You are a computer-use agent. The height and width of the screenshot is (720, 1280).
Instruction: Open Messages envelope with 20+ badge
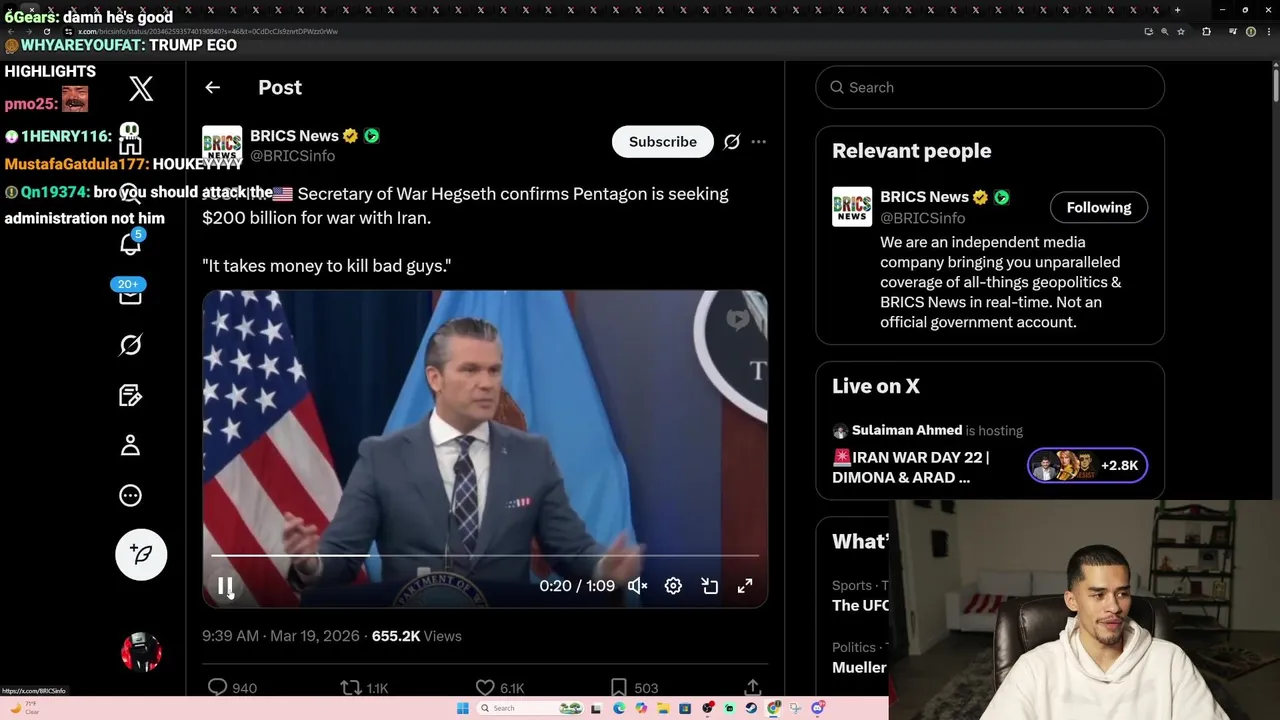tap(130, 295)
